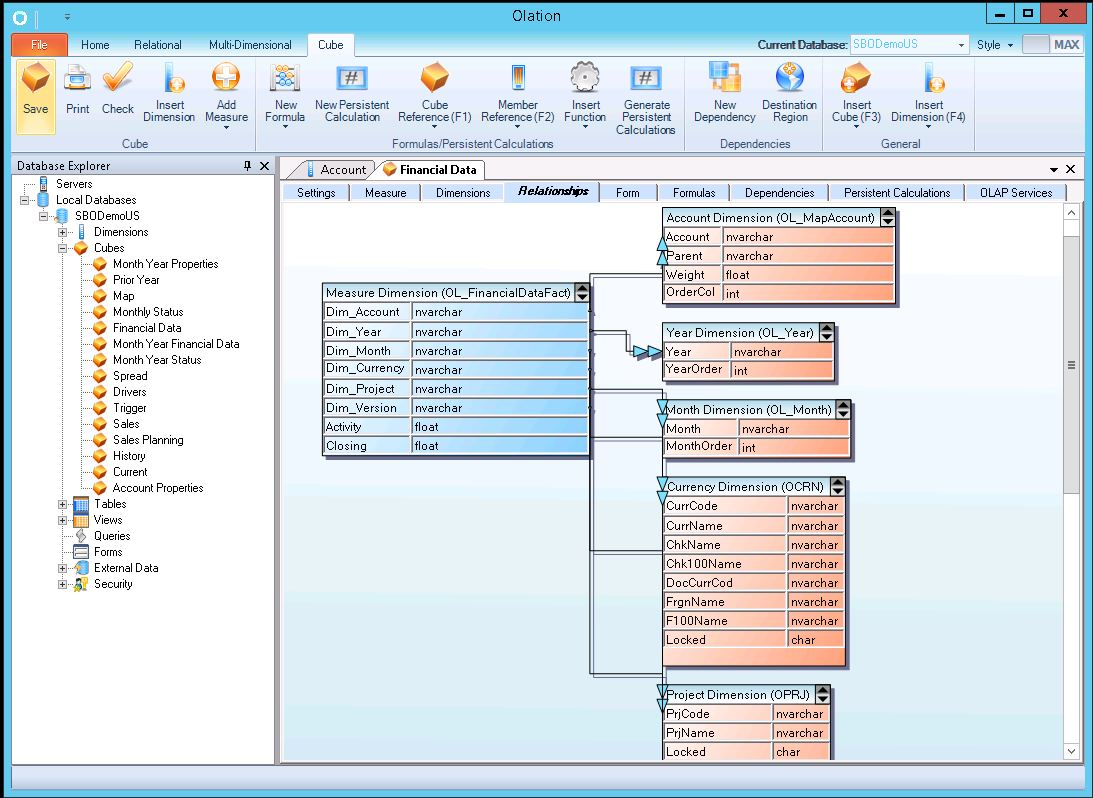Collapse the Local Databases tree node
This screenshot has width=1093, height=798.
point(24,200)
